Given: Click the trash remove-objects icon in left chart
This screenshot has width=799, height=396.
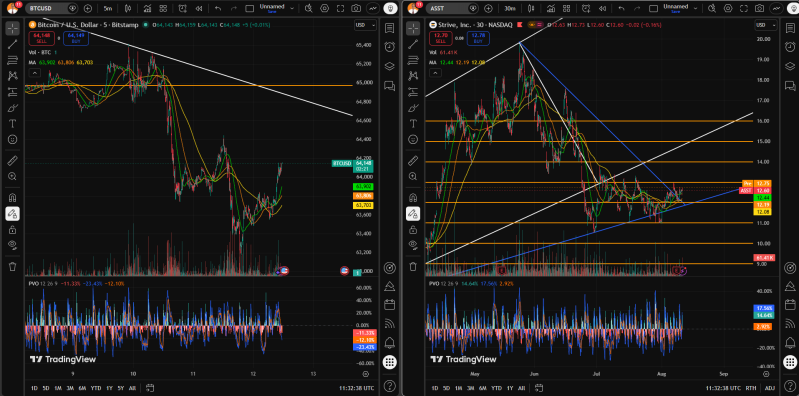Looking at the screenshot, I should [x=12, y=266].
